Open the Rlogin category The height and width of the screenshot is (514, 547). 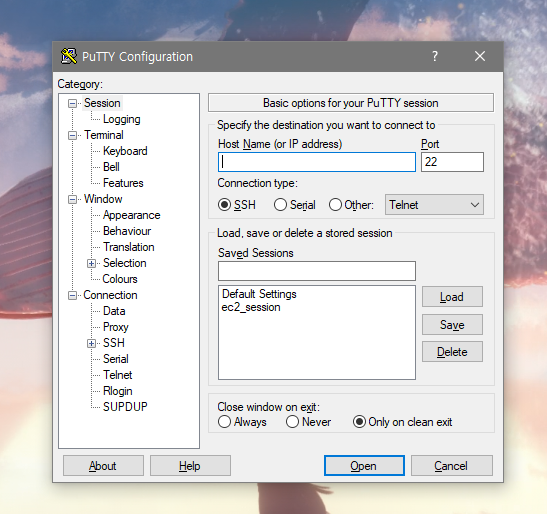point(118,391)
